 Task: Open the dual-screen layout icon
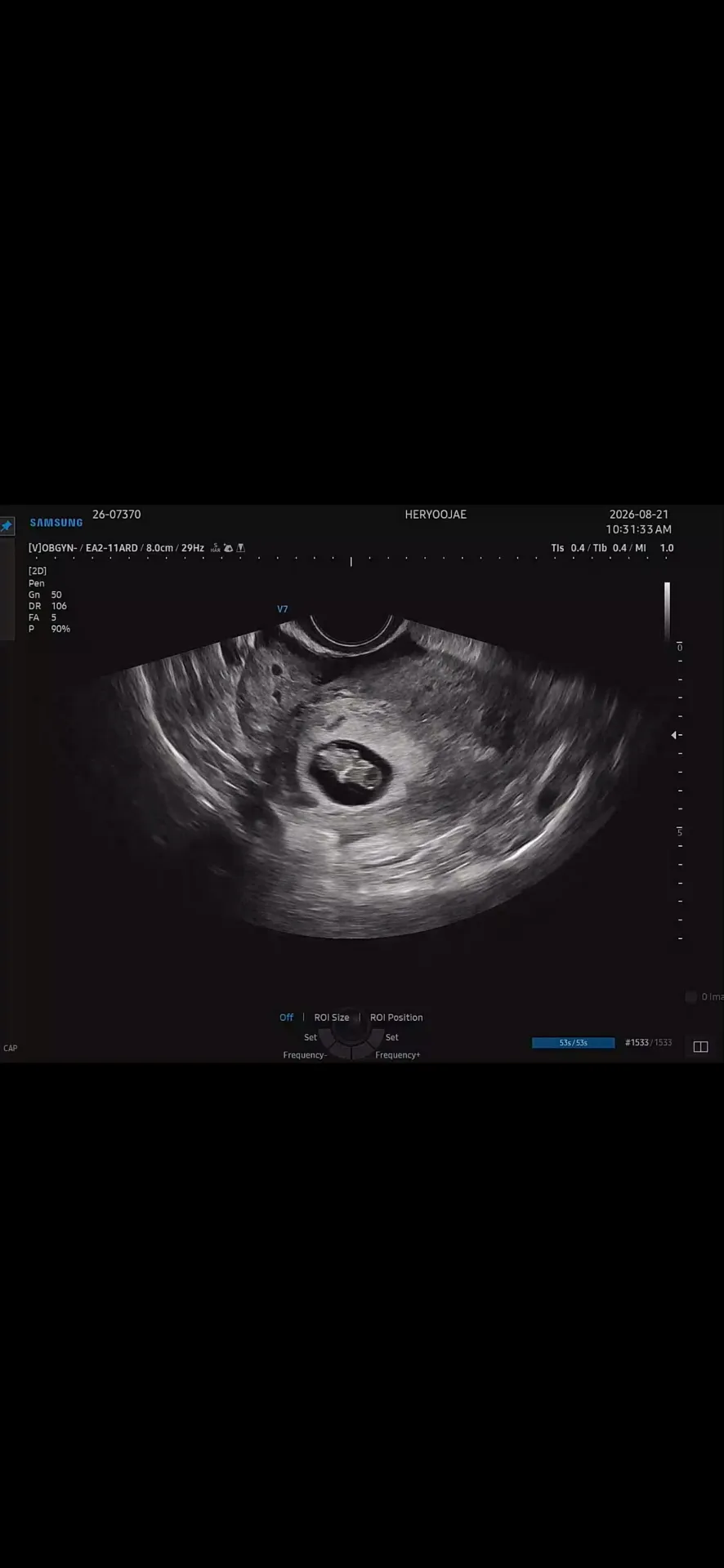point(700,1047)
